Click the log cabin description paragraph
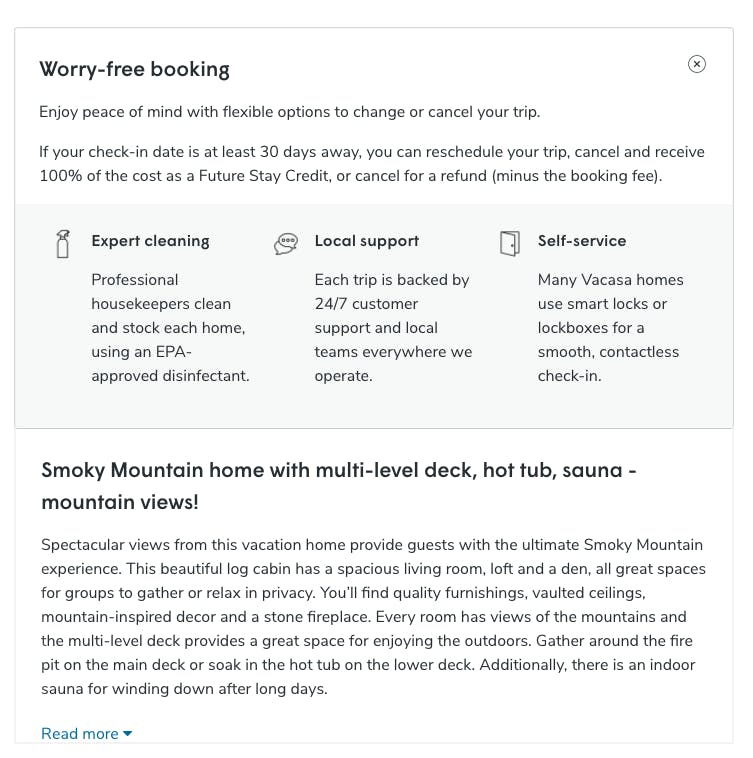 [373, 616]
